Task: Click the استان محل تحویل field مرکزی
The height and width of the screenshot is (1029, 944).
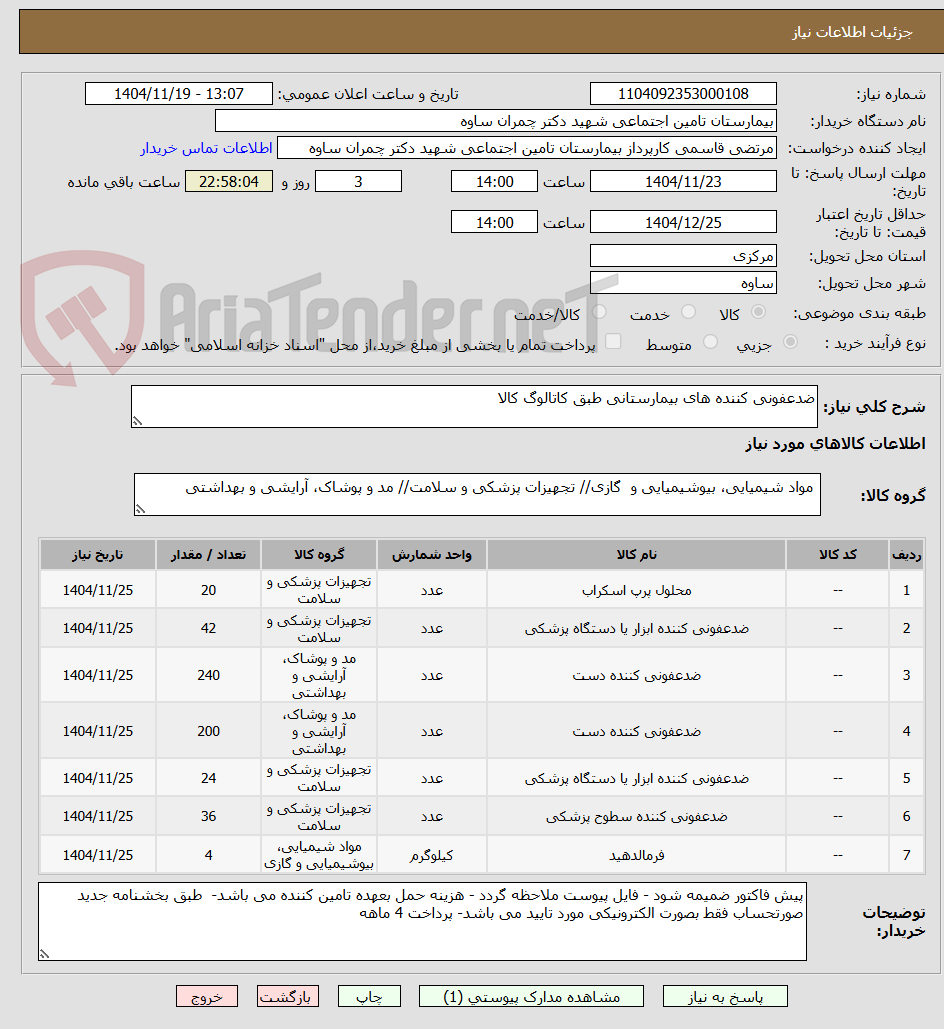Action: click(683, 256)
